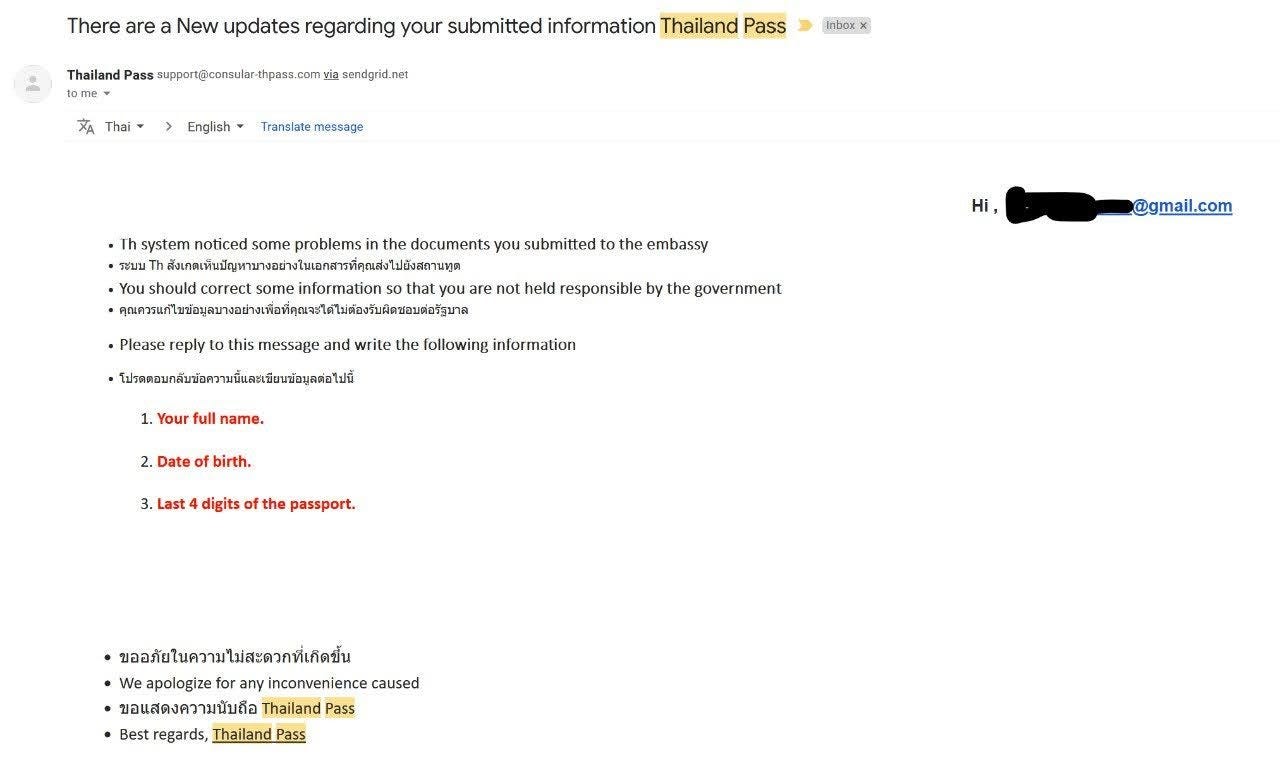The height and width of the screenshot is (768, 1280).
Task: Click the translate language icon
Action: pos(86,127)
